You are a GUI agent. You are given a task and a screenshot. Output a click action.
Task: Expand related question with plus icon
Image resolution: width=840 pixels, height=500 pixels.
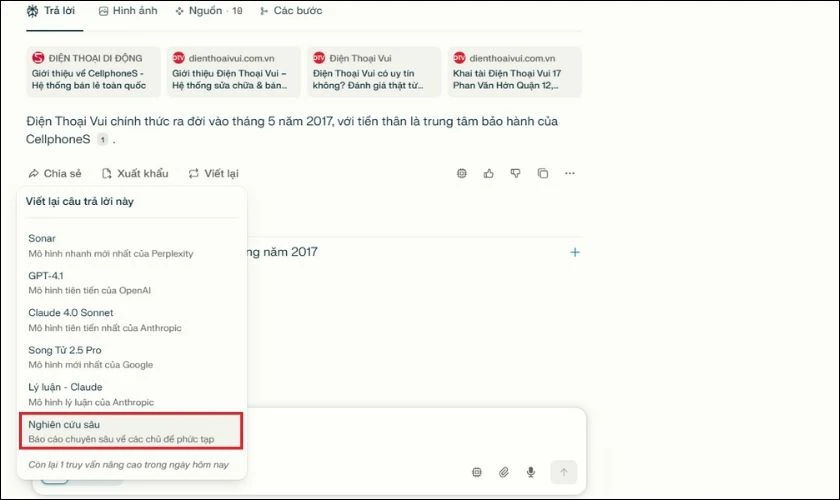(575, 252)
